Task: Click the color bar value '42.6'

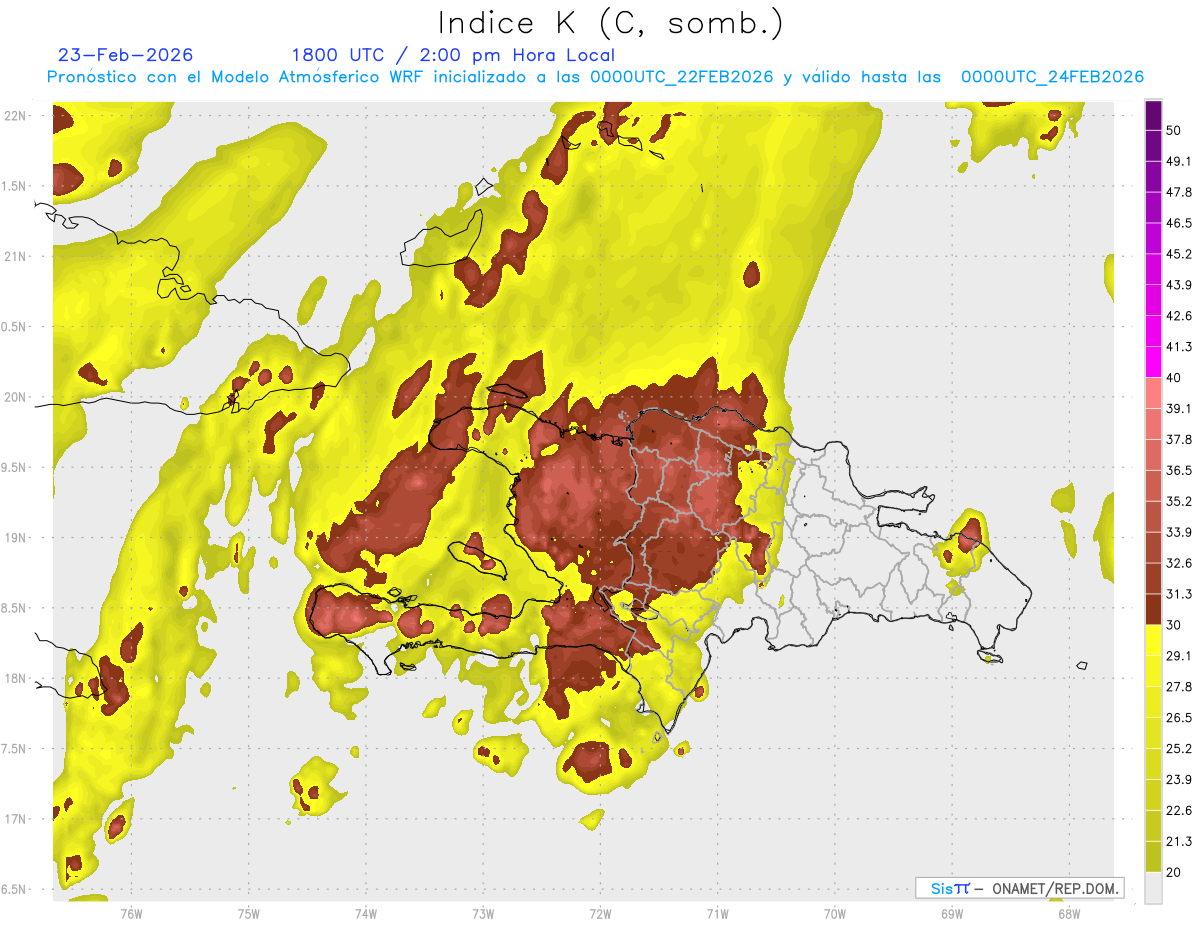Action: 1179,316
